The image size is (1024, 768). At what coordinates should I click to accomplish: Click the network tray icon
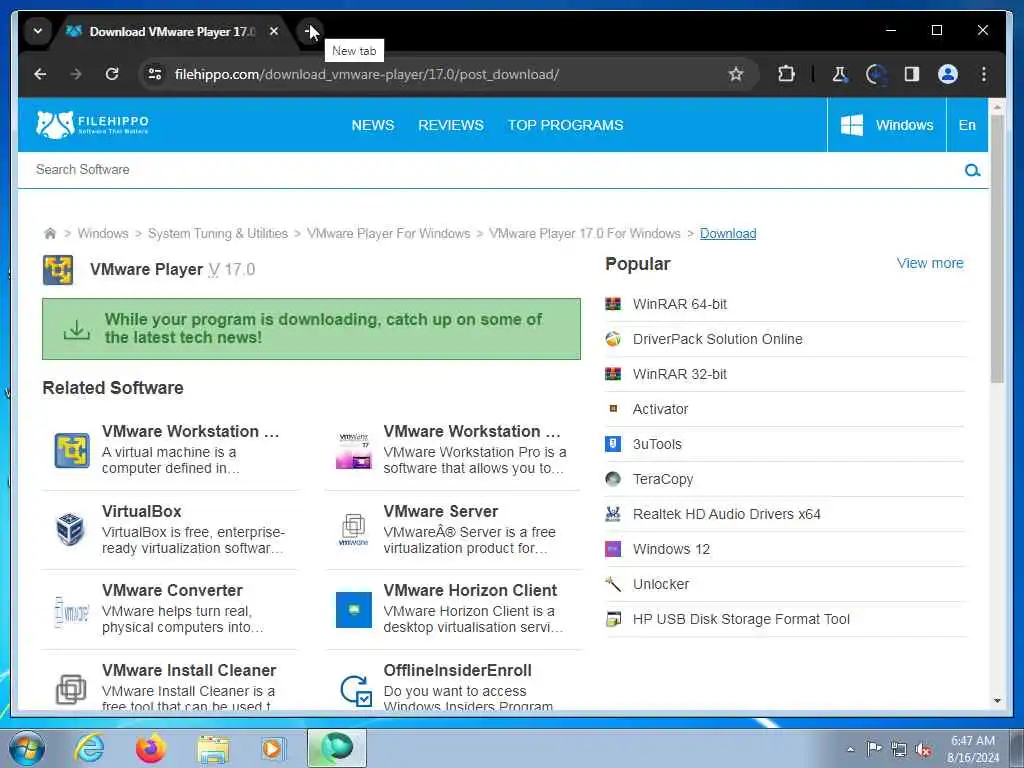click(x=899, y=750)
